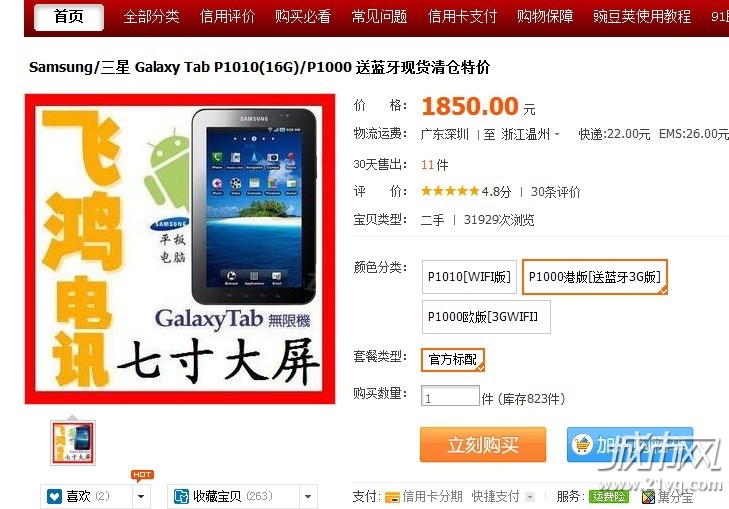
Task: Toggle the 官方标配 package option
Action: pos(453,360)
